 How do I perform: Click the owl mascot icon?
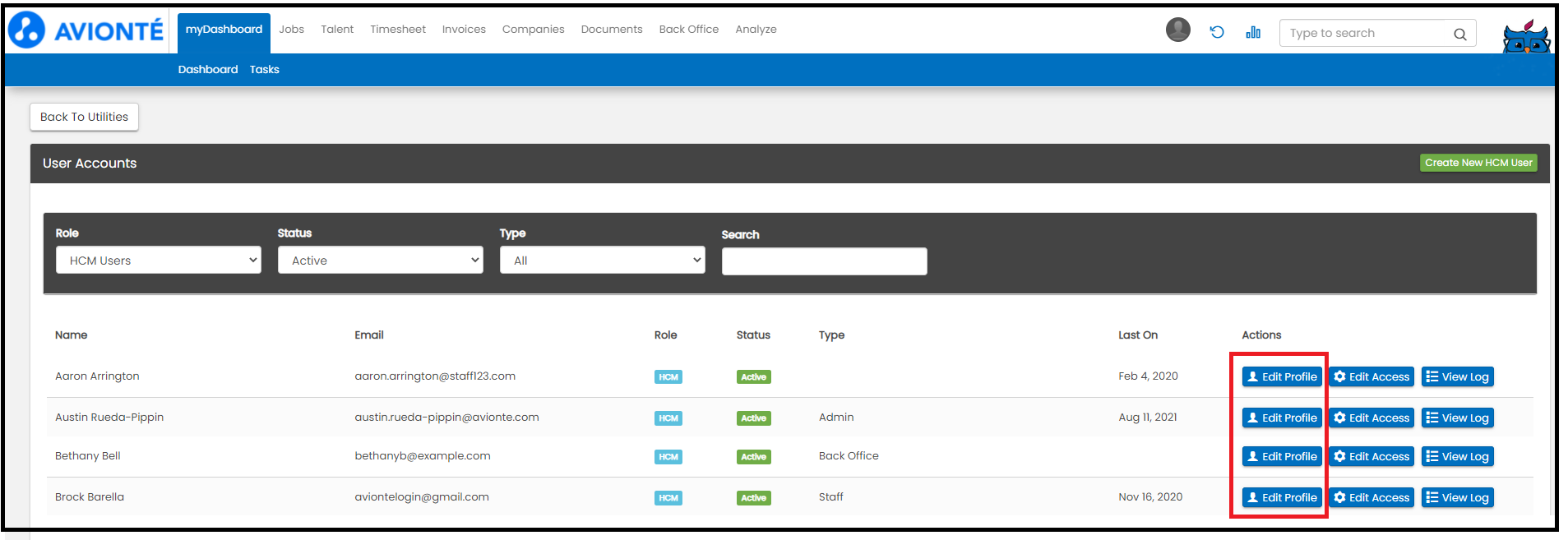pos(1525,37)
